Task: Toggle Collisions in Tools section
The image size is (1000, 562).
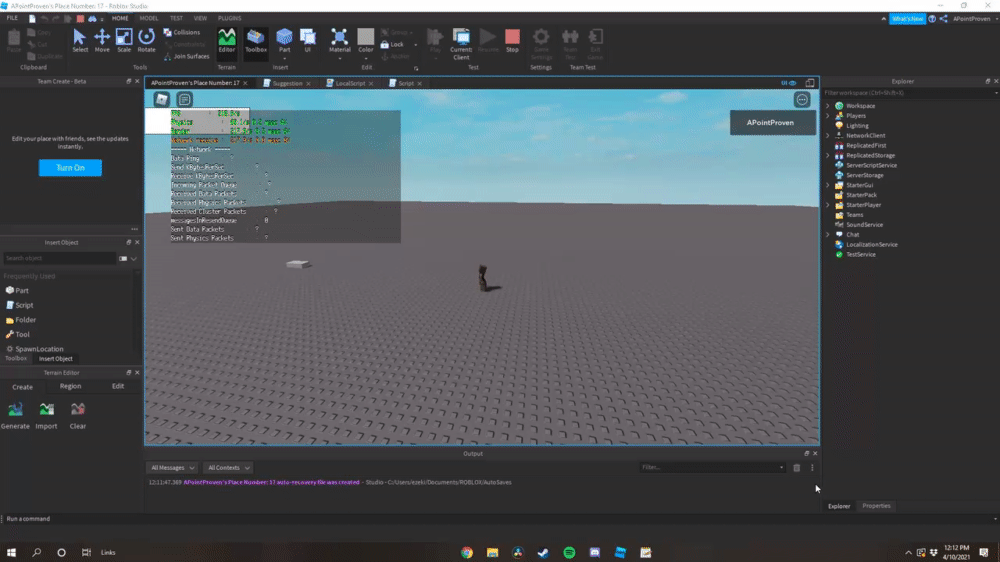Action: (x=182, y=32)
